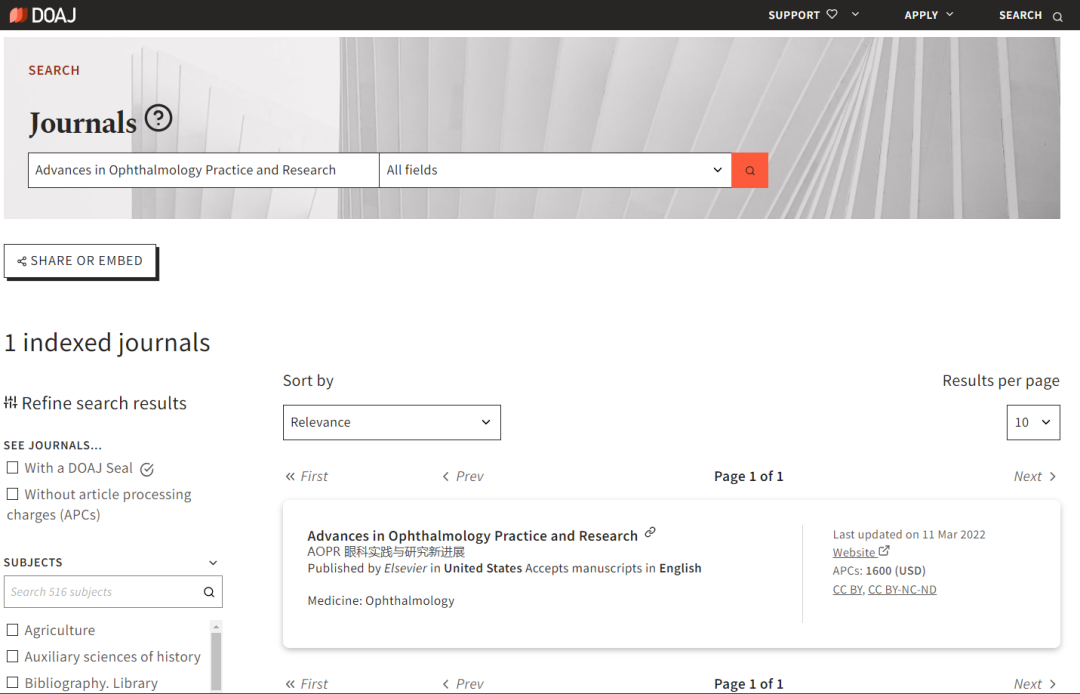Enable the With a DOAJ Seal checkbox
Screen dimensions: 1080x694
point(13,468)
